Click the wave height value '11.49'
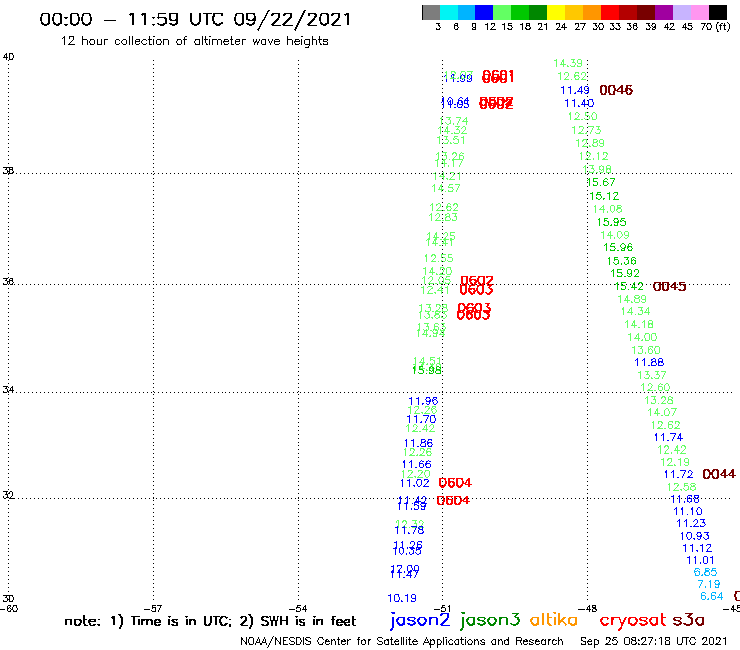Viewport: 740px width, 650px height. point(575,90)
